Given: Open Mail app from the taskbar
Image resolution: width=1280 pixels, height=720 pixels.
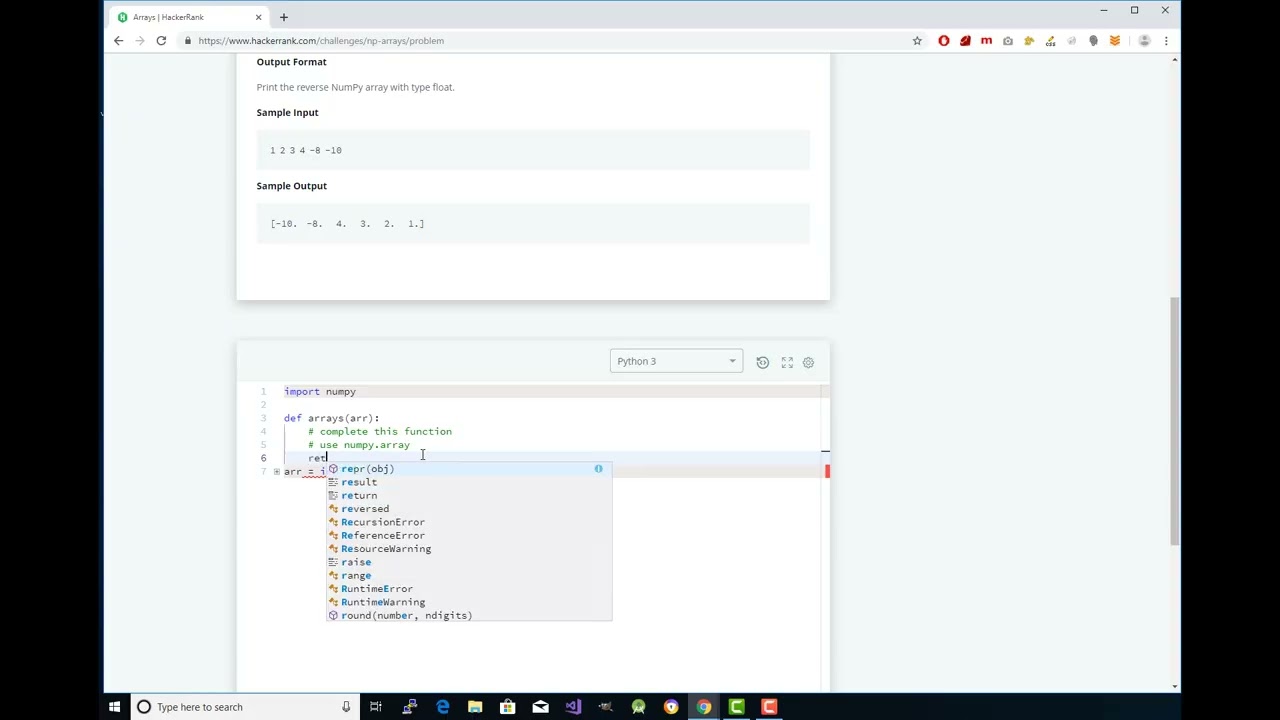Looking at the screenshot, I should click(540, 707).
